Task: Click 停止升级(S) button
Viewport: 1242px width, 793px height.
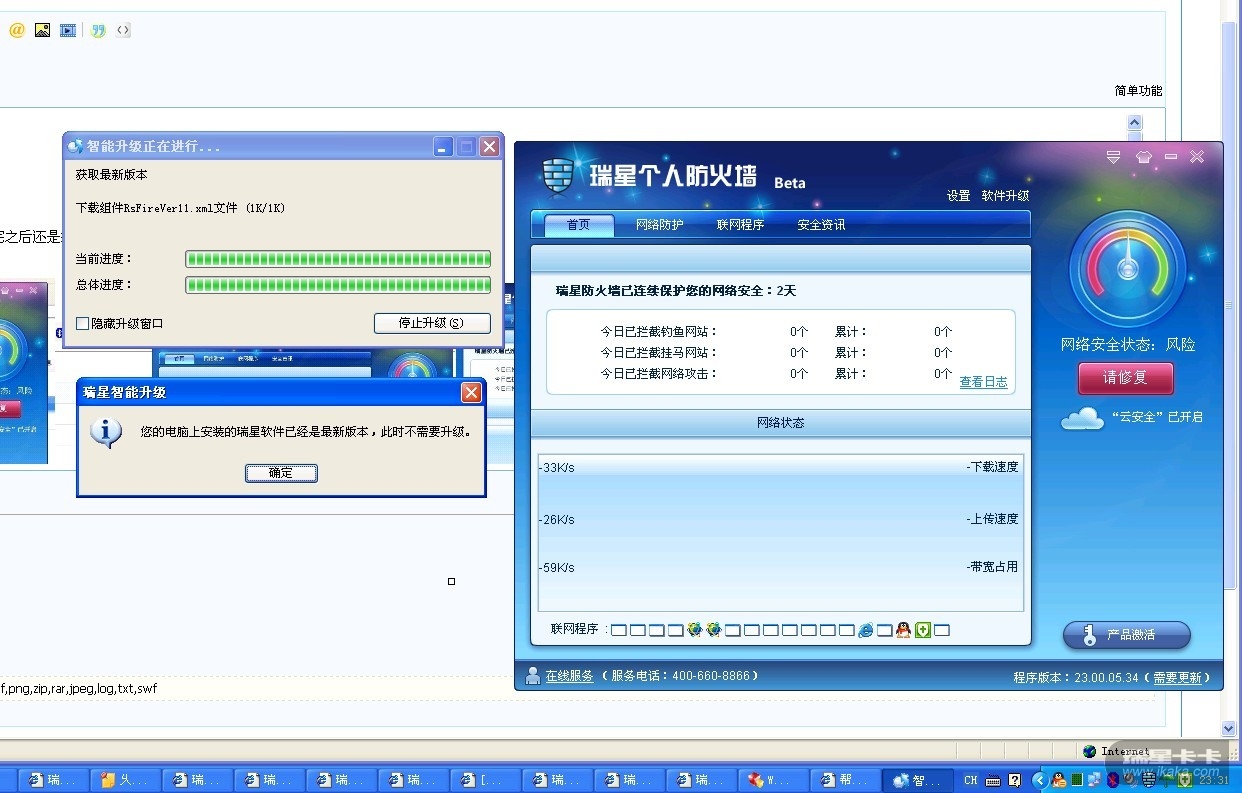Action: click(x=432, y=323)
